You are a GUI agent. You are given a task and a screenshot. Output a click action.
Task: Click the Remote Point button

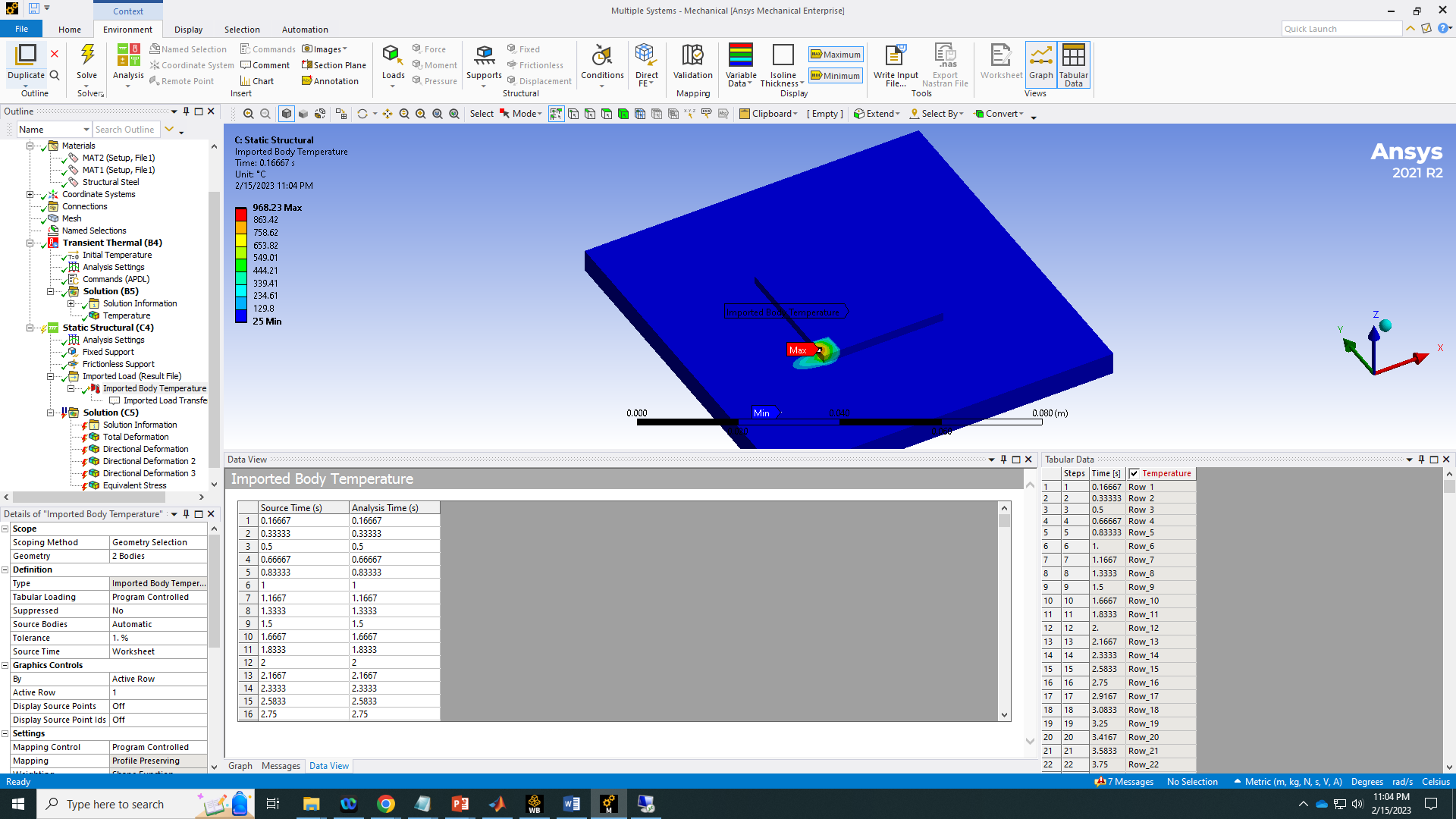tap(182, 81)
